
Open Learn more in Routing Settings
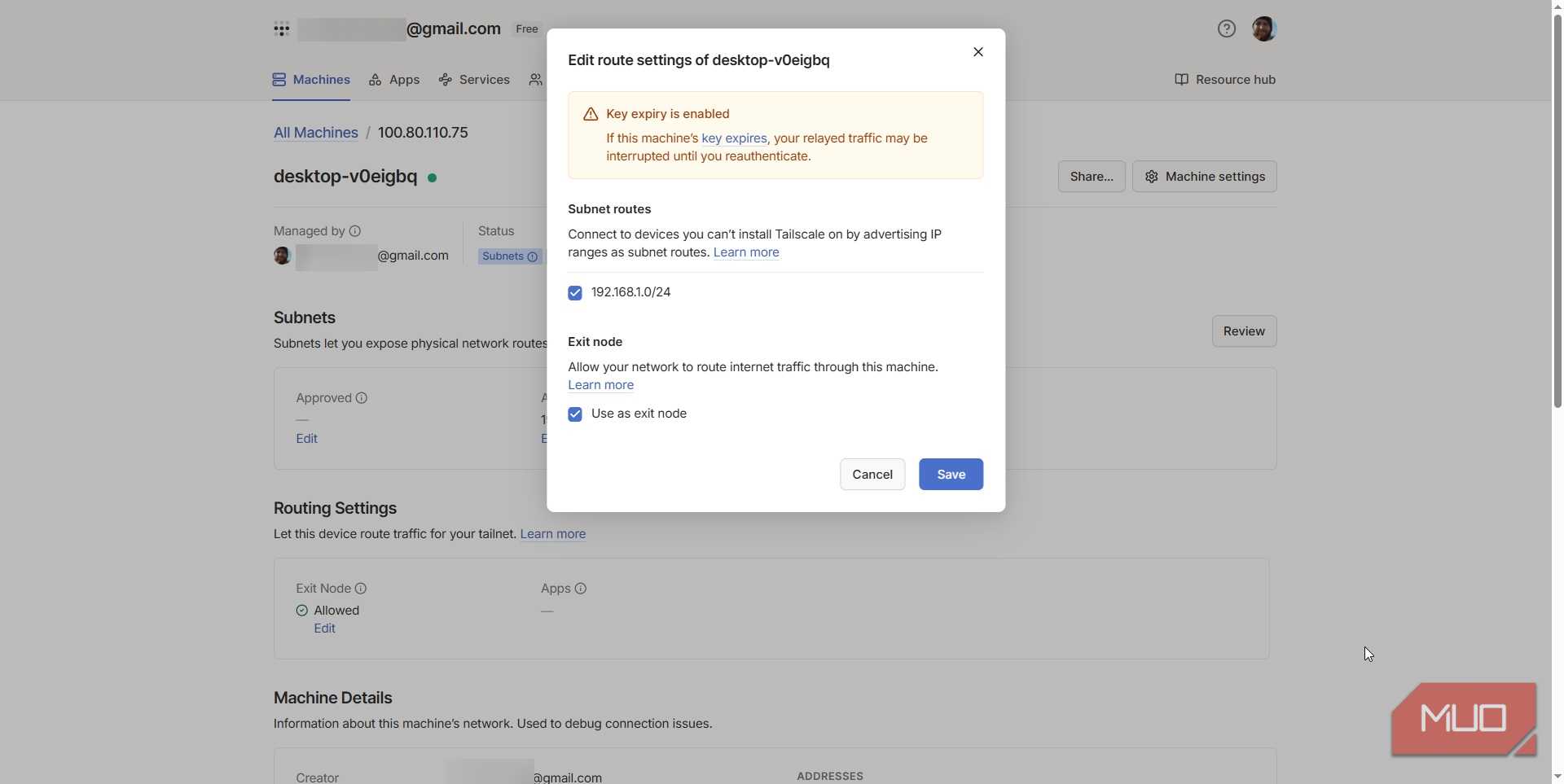(552, 534)
